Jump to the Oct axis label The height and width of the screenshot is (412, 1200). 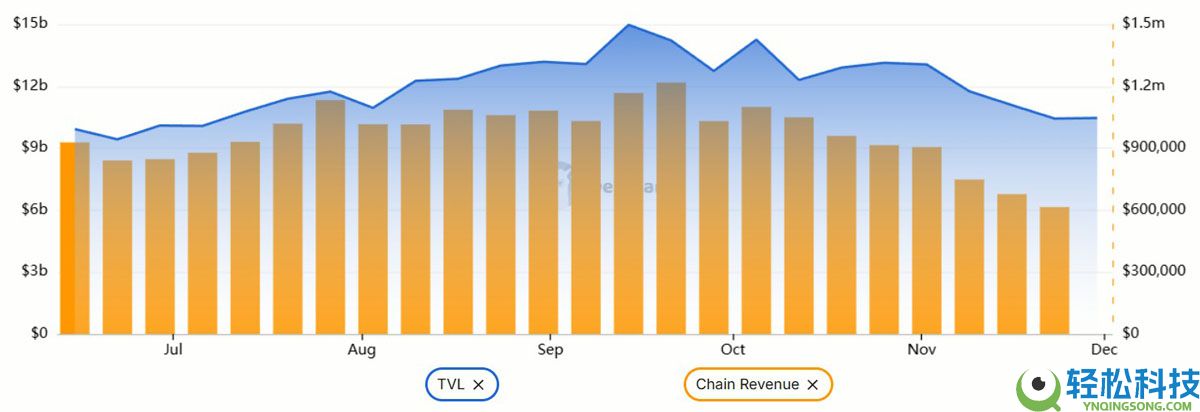click(x=733, y=350)
